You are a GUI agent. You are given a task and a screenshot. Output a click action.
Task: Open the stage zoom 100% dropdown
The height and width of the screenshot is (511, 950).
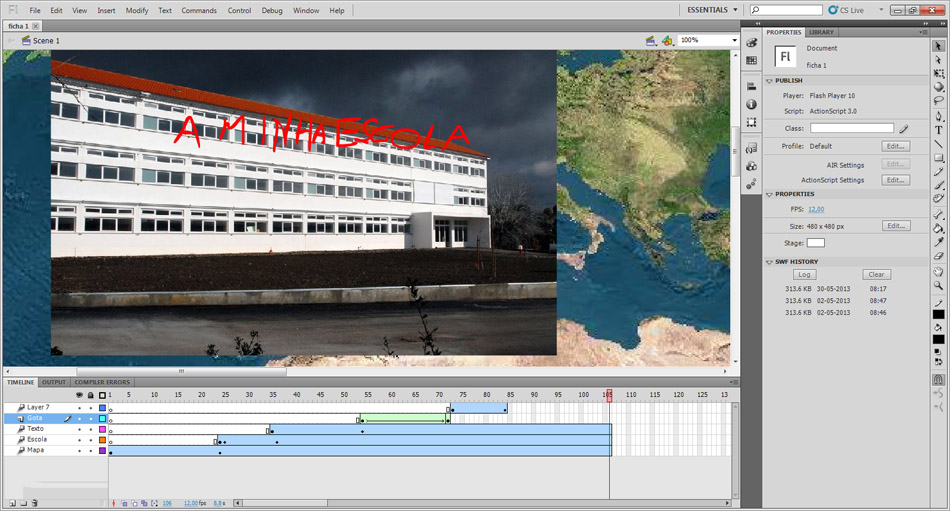click(x=734, y=41)
